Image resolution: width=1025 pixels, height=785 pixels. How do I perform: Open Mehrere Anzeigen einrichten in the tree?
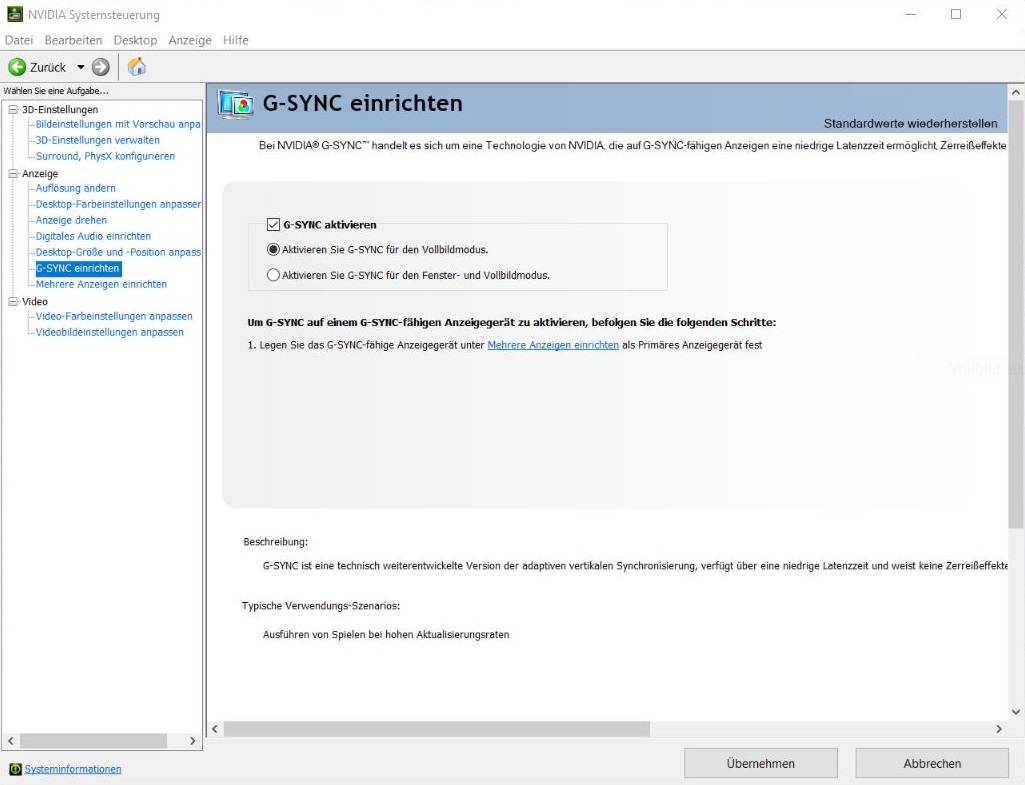click(x=101, y=284)
